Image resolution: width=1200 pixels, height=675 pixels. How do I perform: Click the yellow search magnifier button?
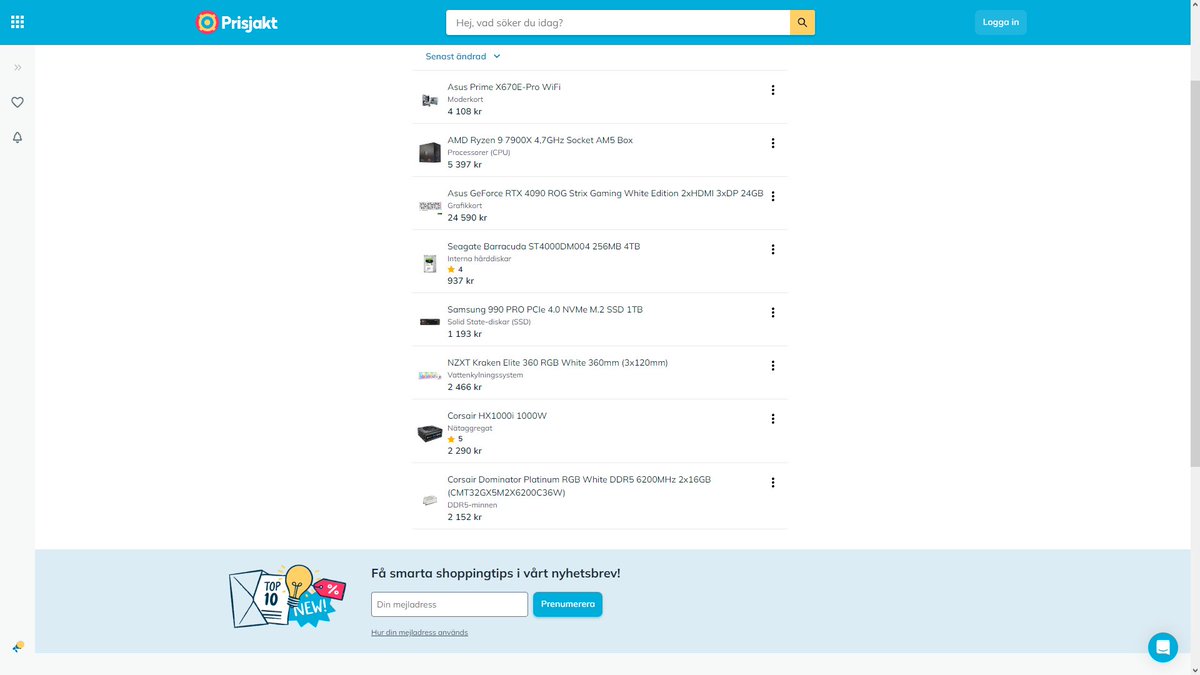click(x=802, y=22)
